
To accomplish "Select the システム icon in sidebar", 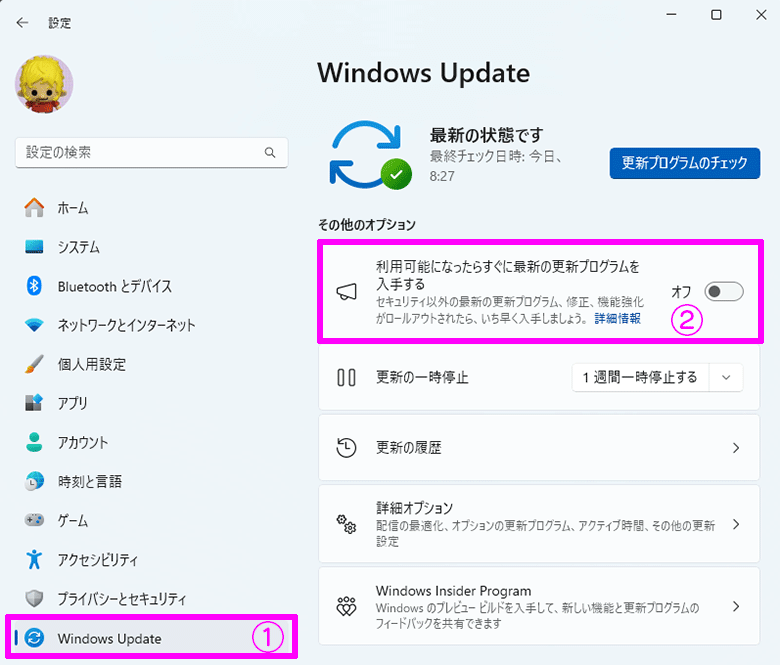I will [x=34, y=247].
